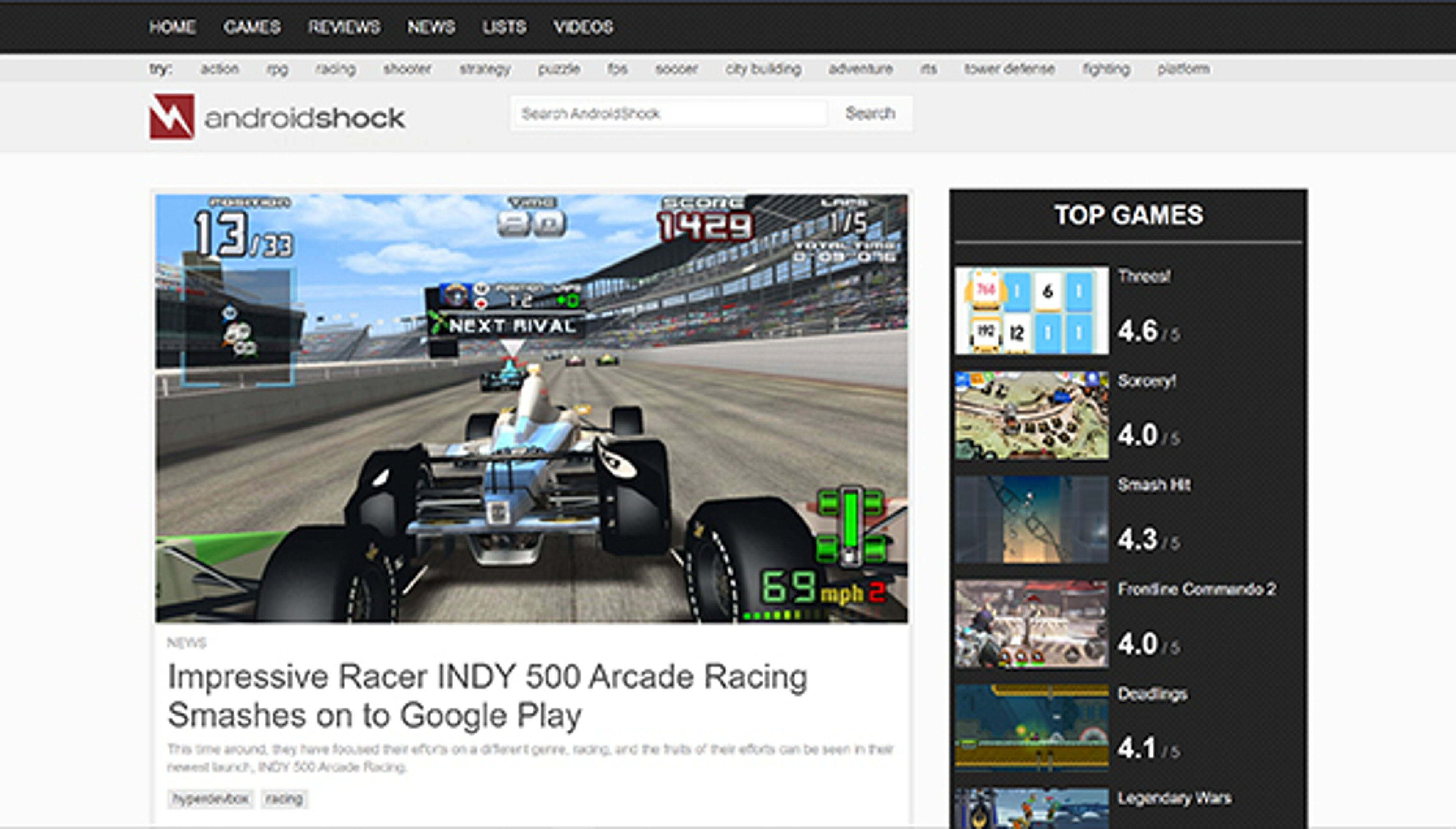Browse the tower defense category link
Viewport: 1456px width, 829px height.
pyautogui.click(x=1009, y=69)
